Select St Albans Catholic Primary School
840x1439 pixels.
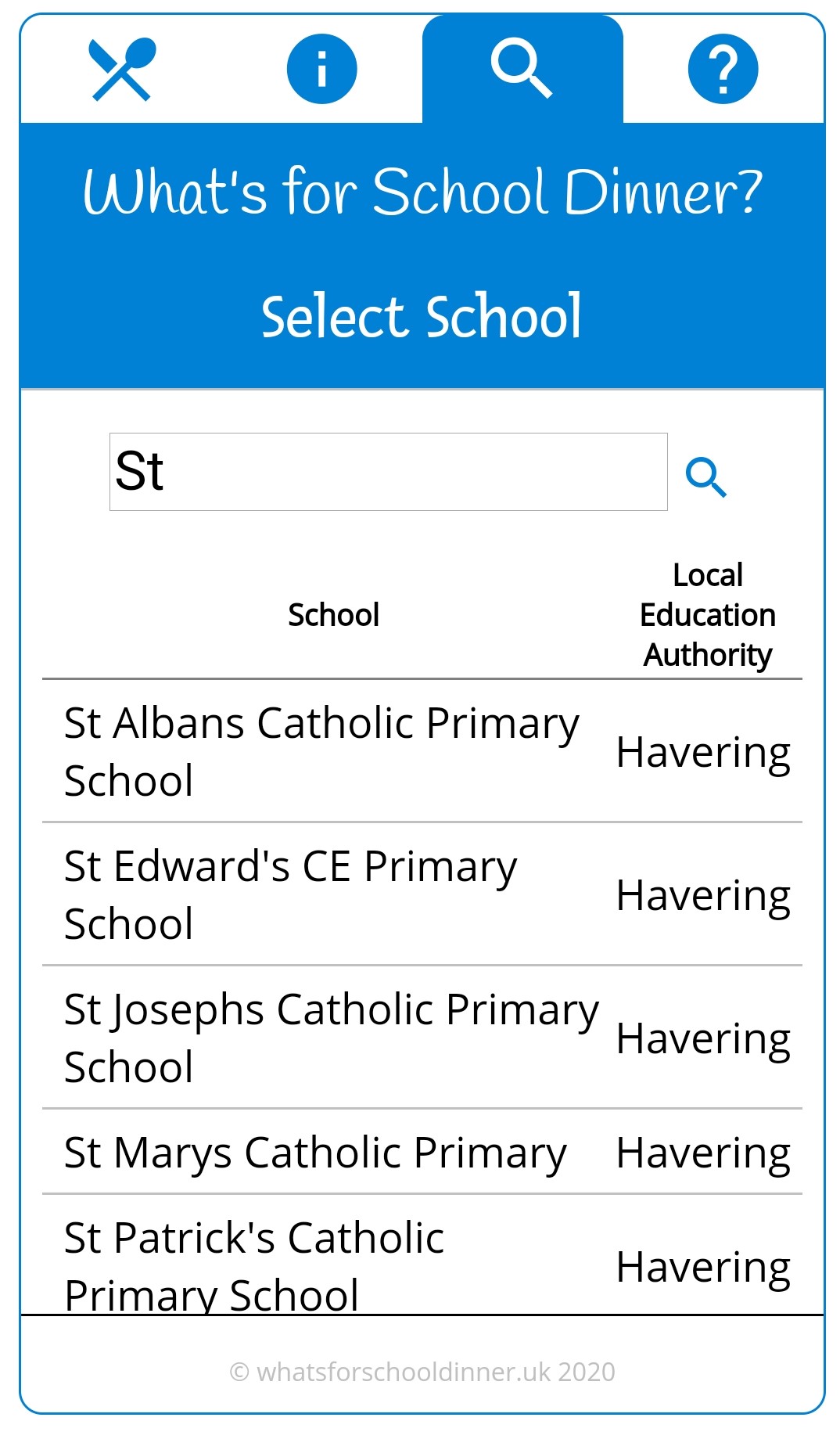pos(321,751)
